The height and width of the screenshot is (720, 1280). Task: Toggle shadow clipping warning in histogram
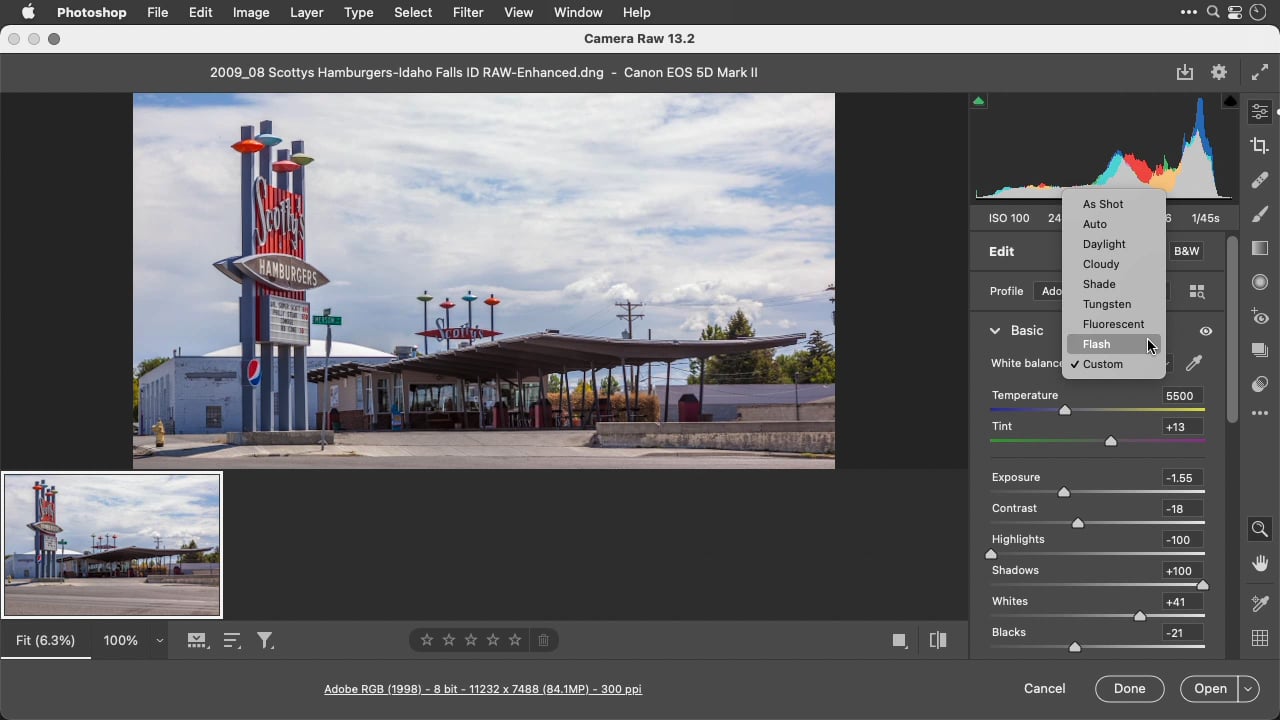point(979,101)
